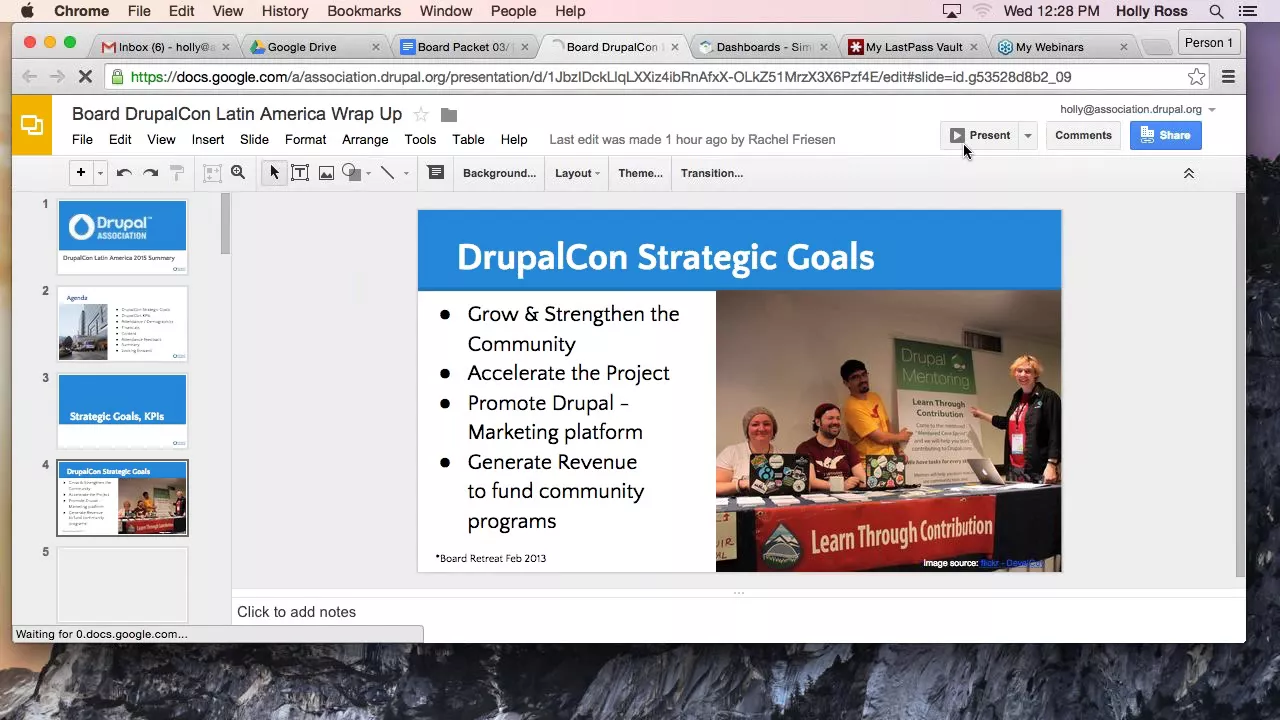The height and width of the screenshot is (720, 1280).
Task: Go back with browser back arrow
Action: [29, 77]
